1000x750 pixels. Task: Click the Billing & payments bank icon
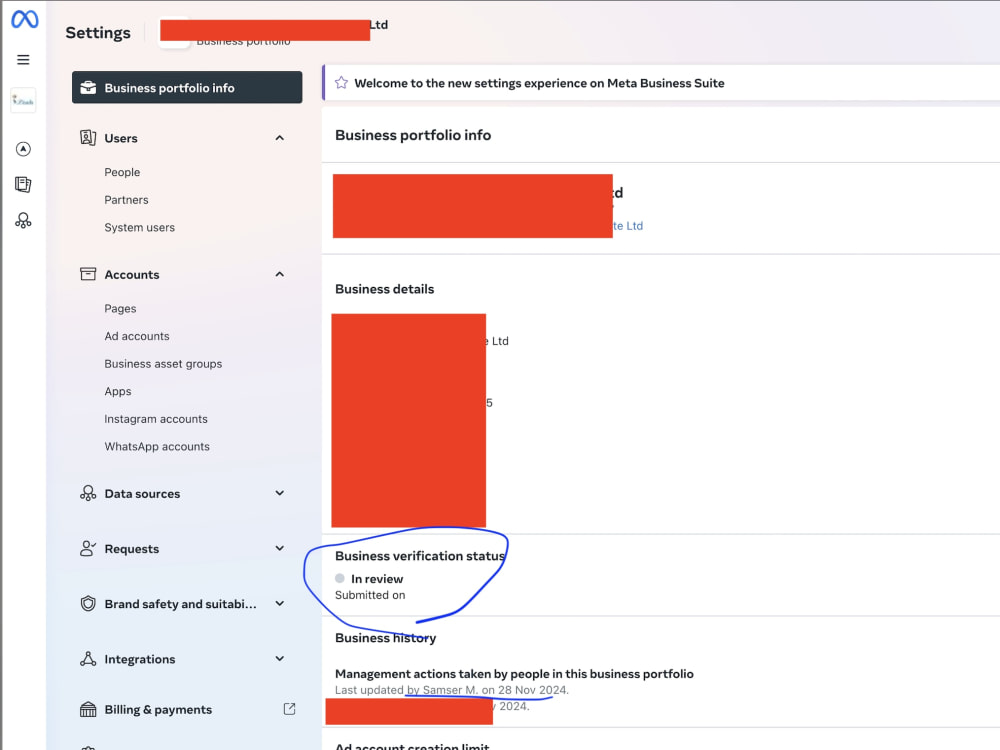[88, 709]
